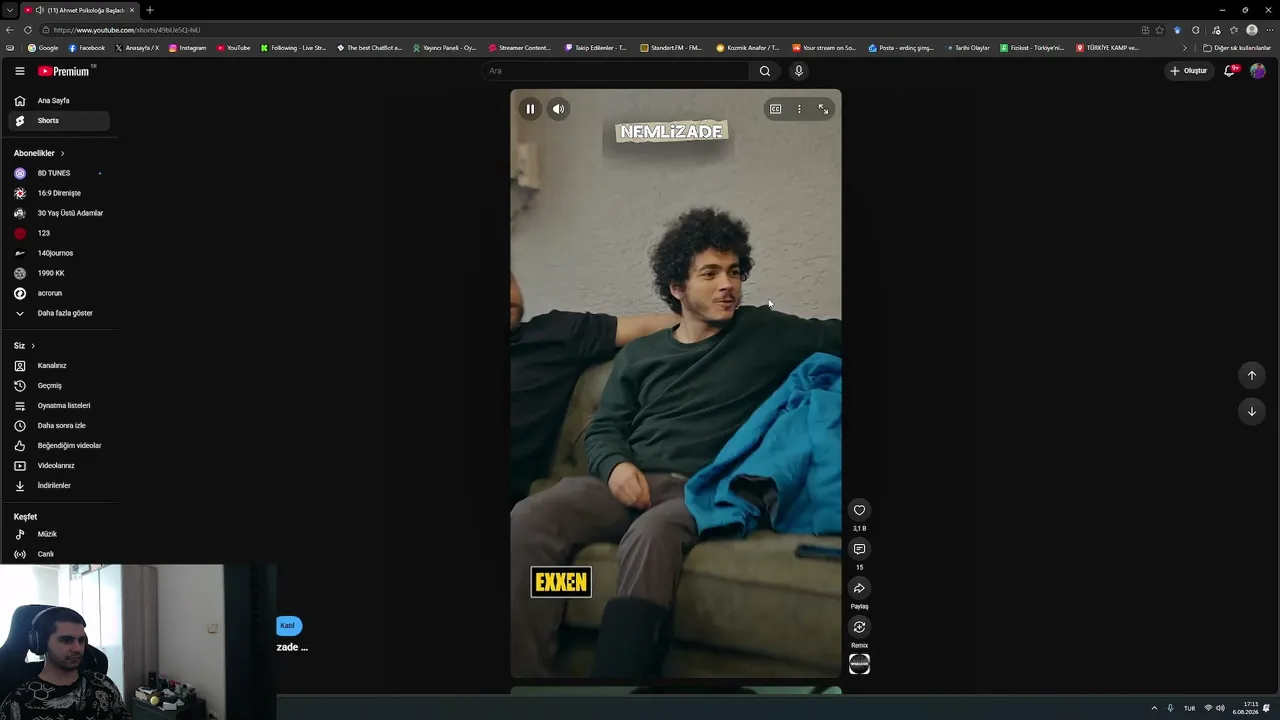Open the browser tab search dropdown
This screenshot has height=720, width=1280.
(x=10, y=10)
